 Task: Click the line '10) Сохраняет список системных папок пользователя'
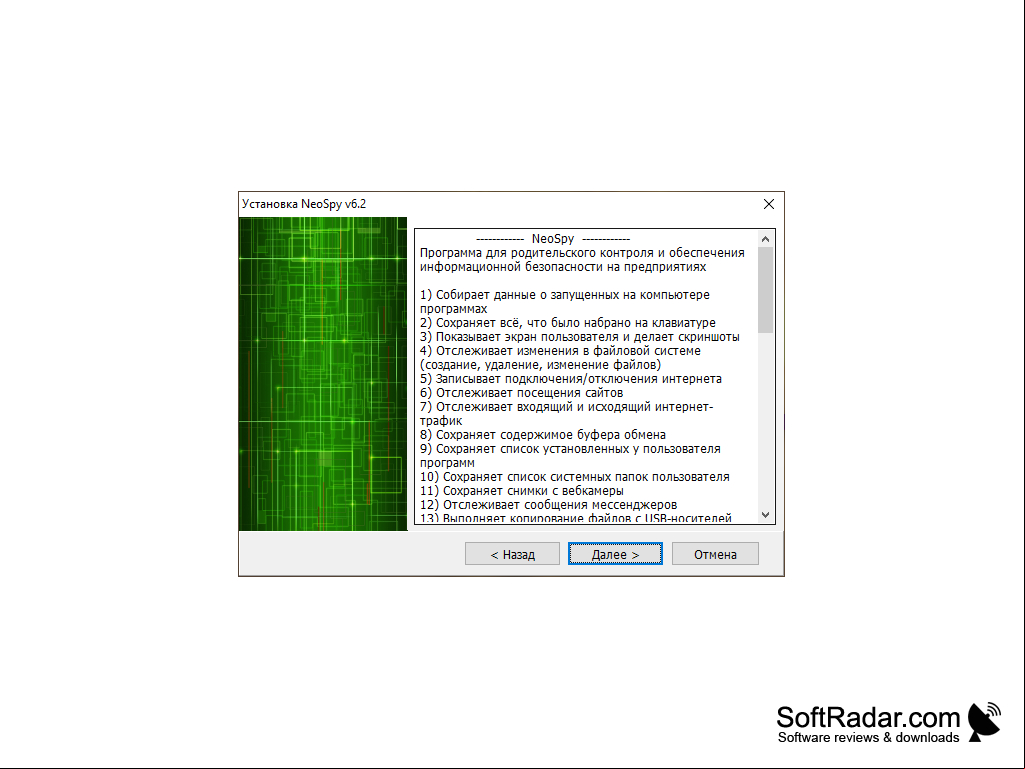[x=575, y=477]
